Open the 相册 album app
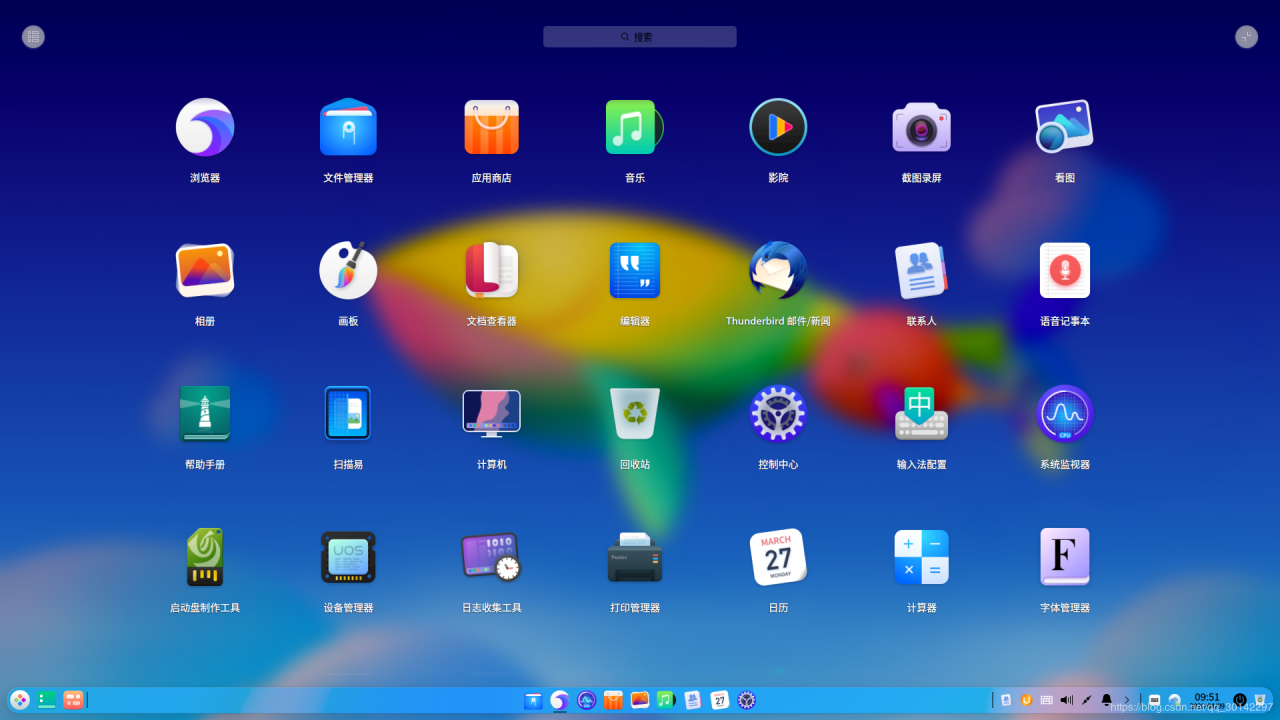The image size is (1280, 720). coord(205,270)
